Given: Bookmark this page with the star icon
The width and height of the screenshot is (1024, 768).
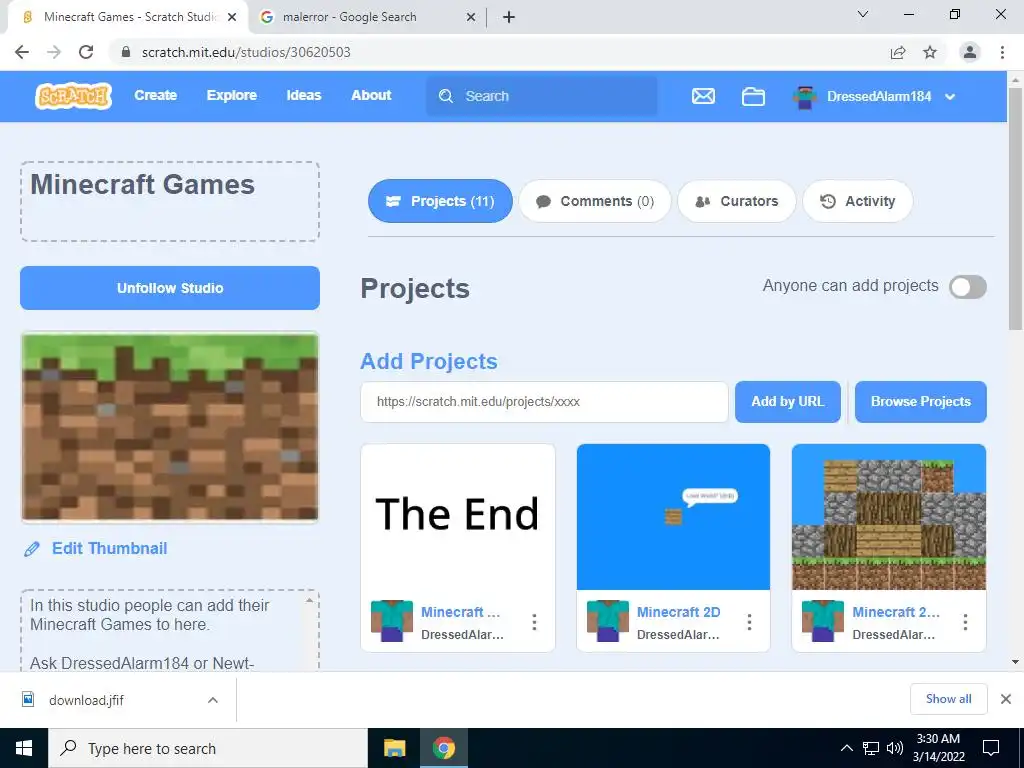Looking at the screenshot, I should click(x=930, y=52).
